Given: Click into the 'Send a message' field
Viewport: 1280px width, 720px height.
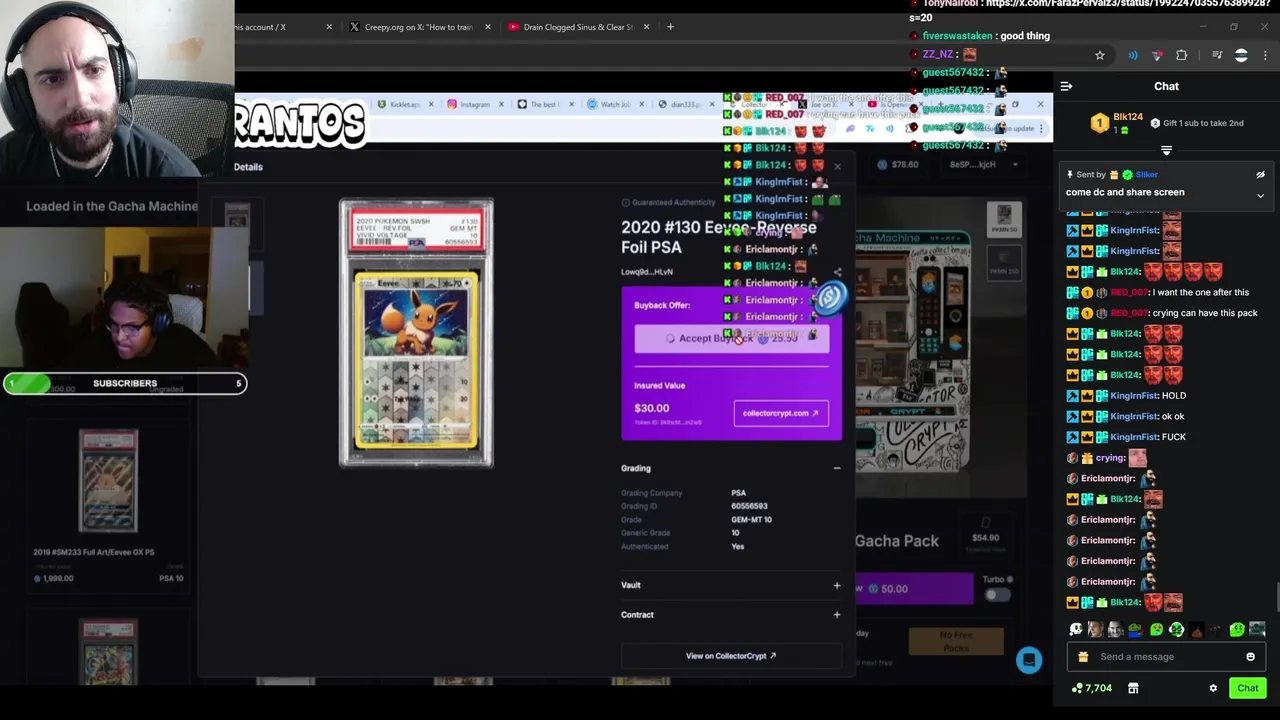Looking at the screenshot, I should (1166, 657).
